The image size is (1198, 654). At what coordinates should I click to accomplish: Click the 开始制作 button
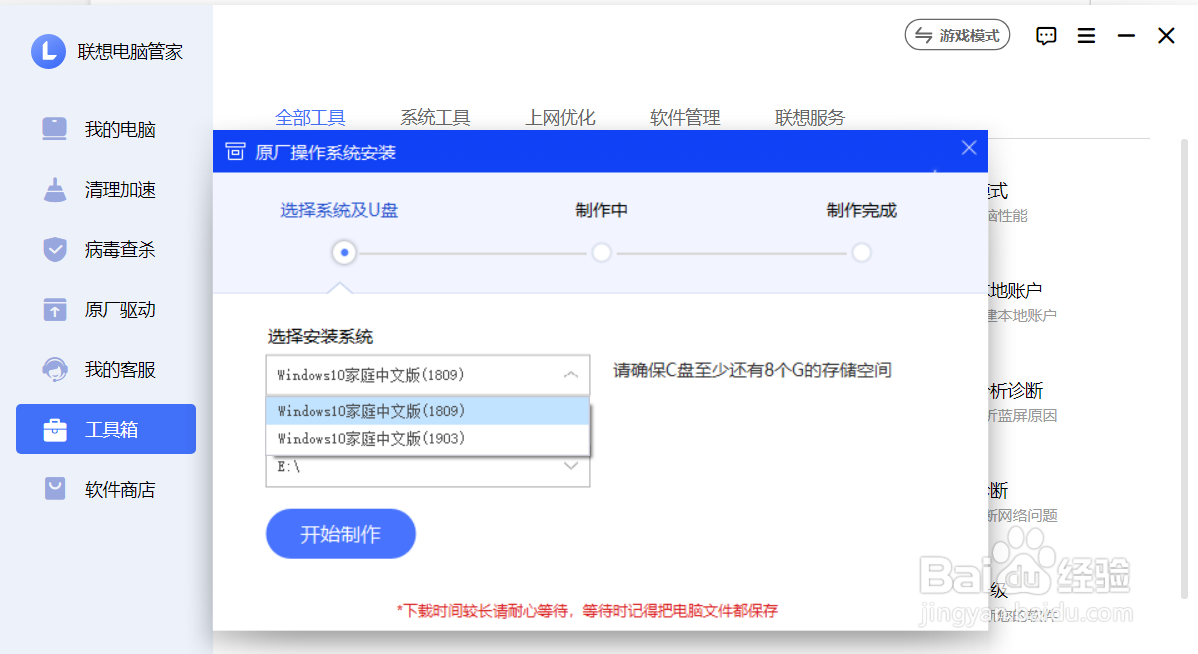pyautogui.click(x=341, y=533)
